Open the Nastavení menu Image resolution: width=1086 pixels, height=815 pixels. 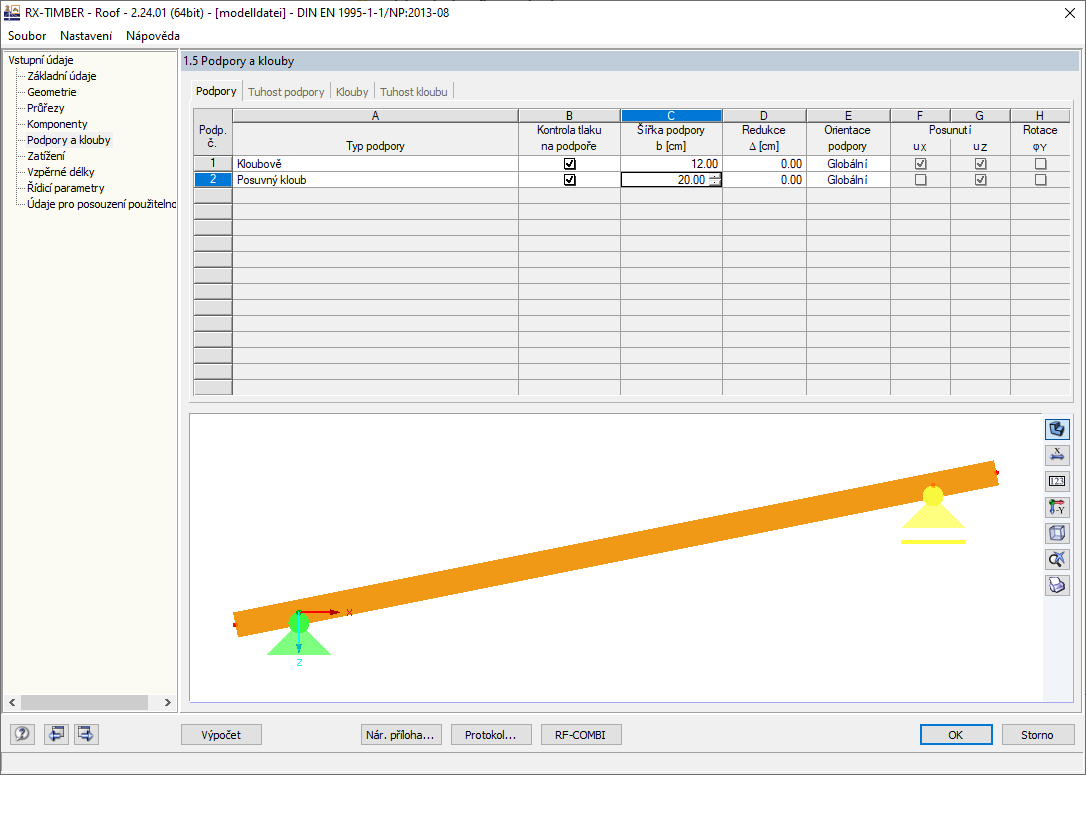pyautogui.click(x=86, y=36)
